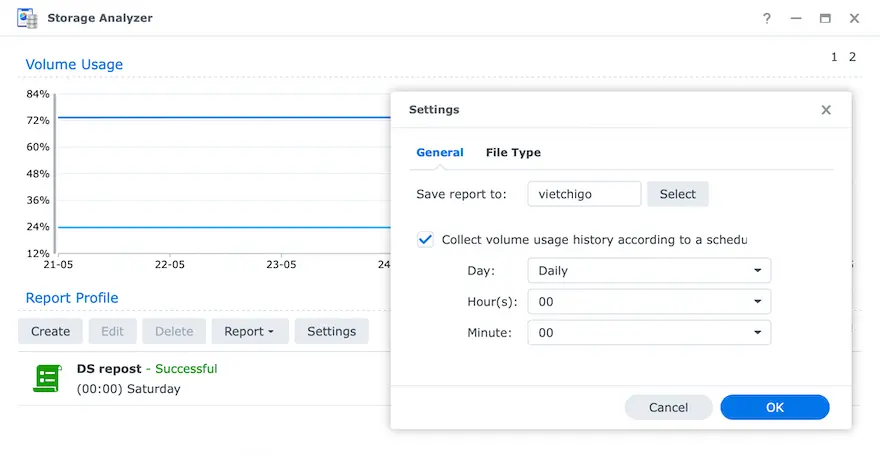Maximize the Storage Analyzer window

point(825,18)
